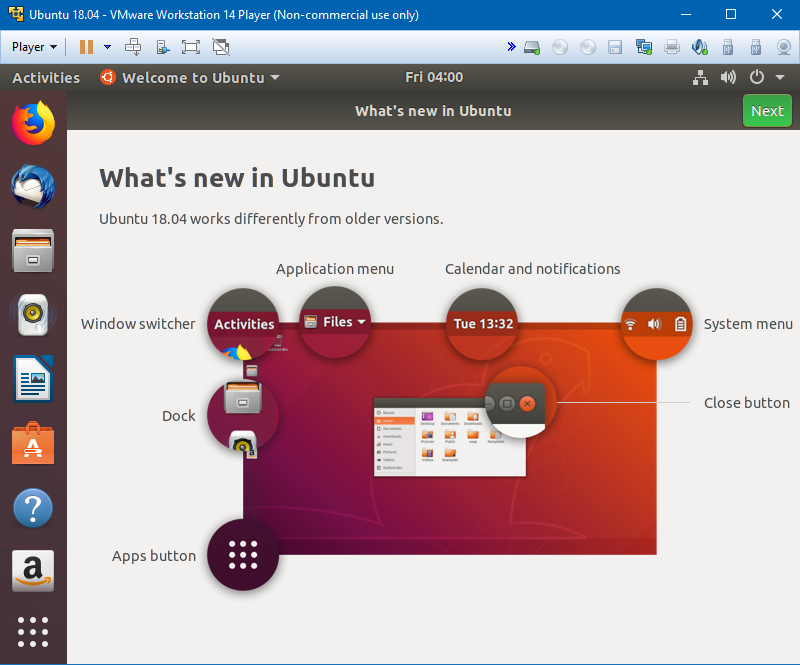800x665 pixels.
Task: Click the CD/DVD icon beside the floppy icon
Action: coord(588,47)
